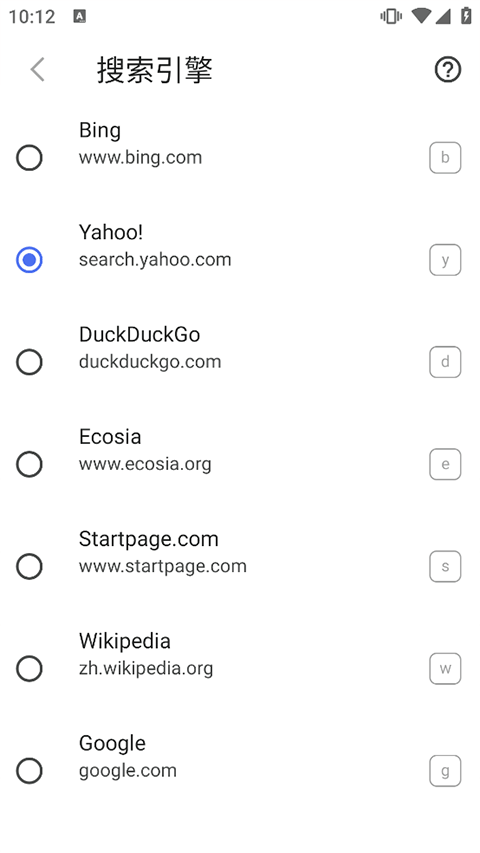Click Bing's shortcut key badge b
The width and height of the screenshot is (480, 853).
click(x=445, y=158)
